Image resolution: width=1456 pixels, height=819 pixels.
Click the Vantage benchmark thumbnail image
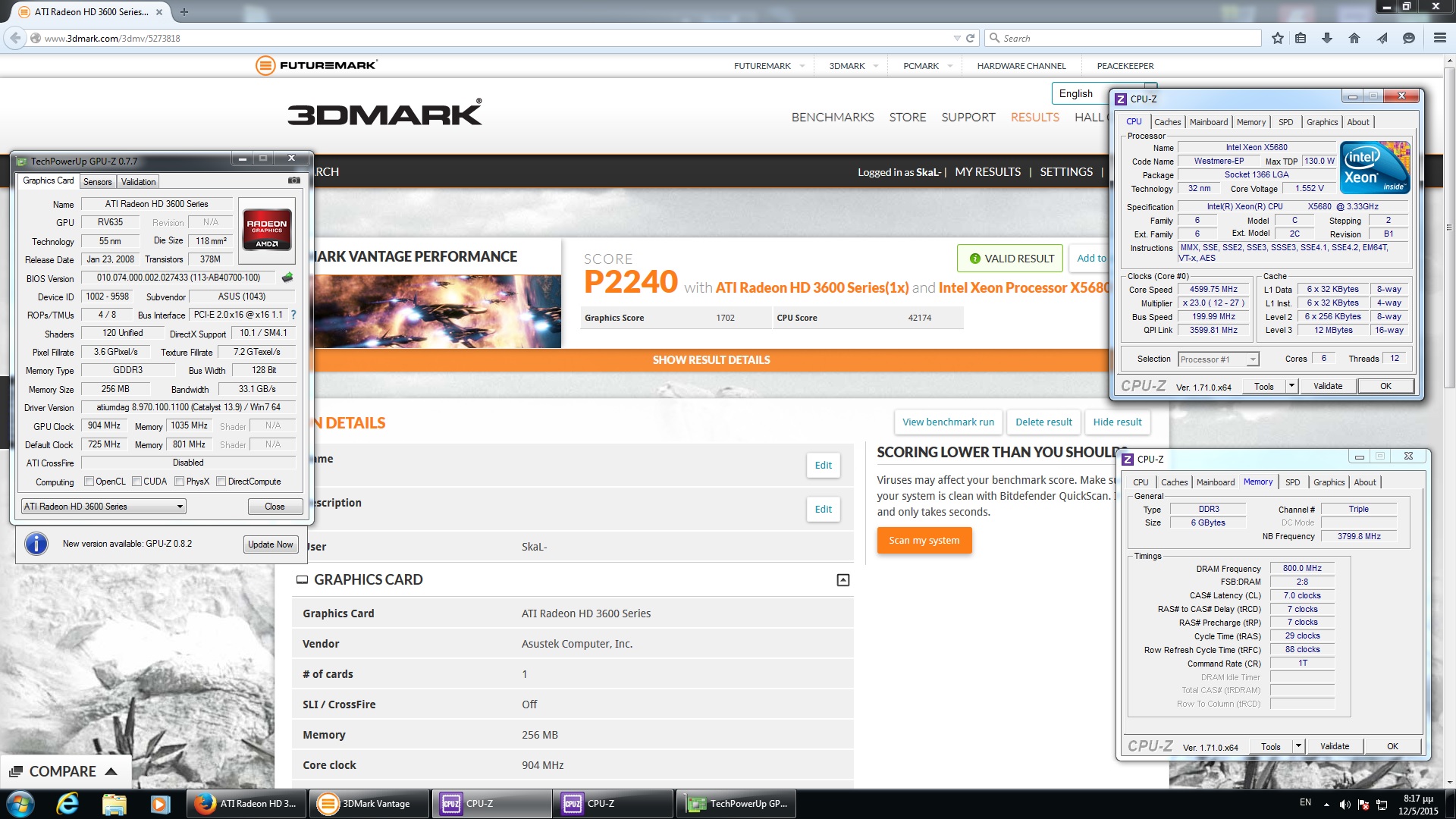438,311
